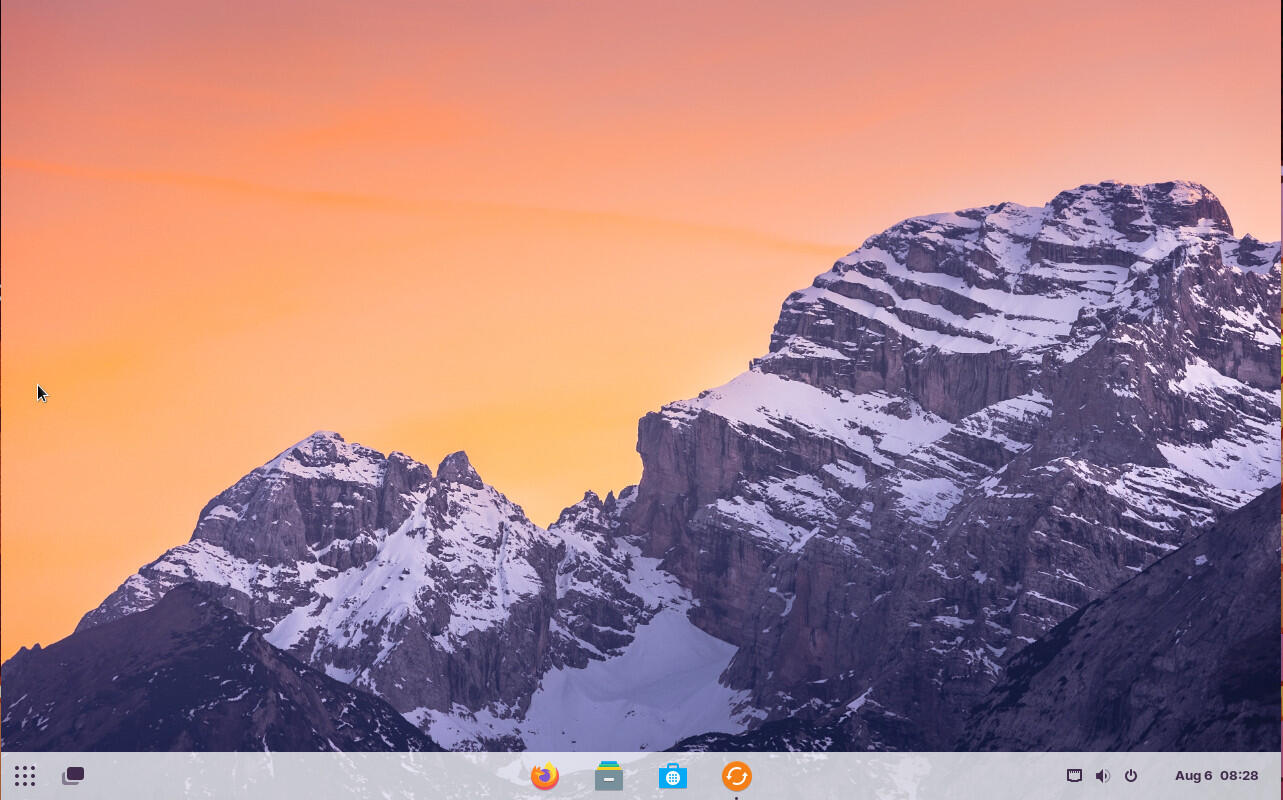Open the keyboard layout selection list
Screen dimensions: 1283x800
coord(1074,775)
